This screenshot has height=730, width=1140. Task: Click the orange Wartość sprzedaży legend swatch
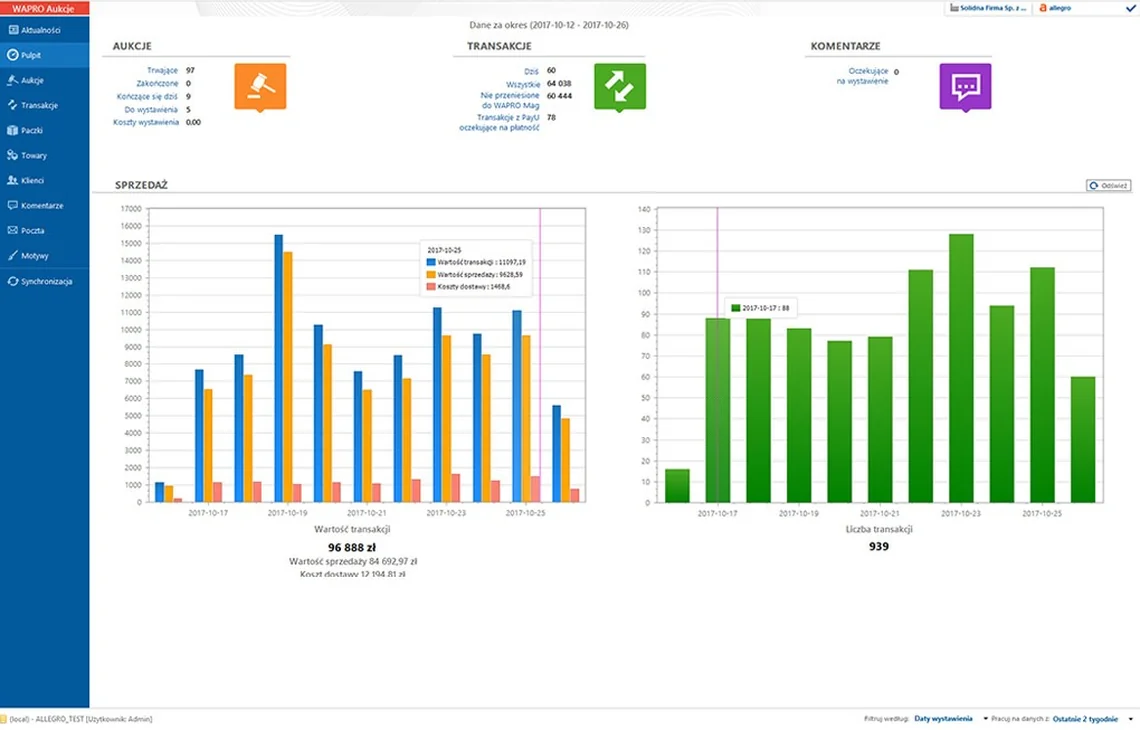(430, 275)
